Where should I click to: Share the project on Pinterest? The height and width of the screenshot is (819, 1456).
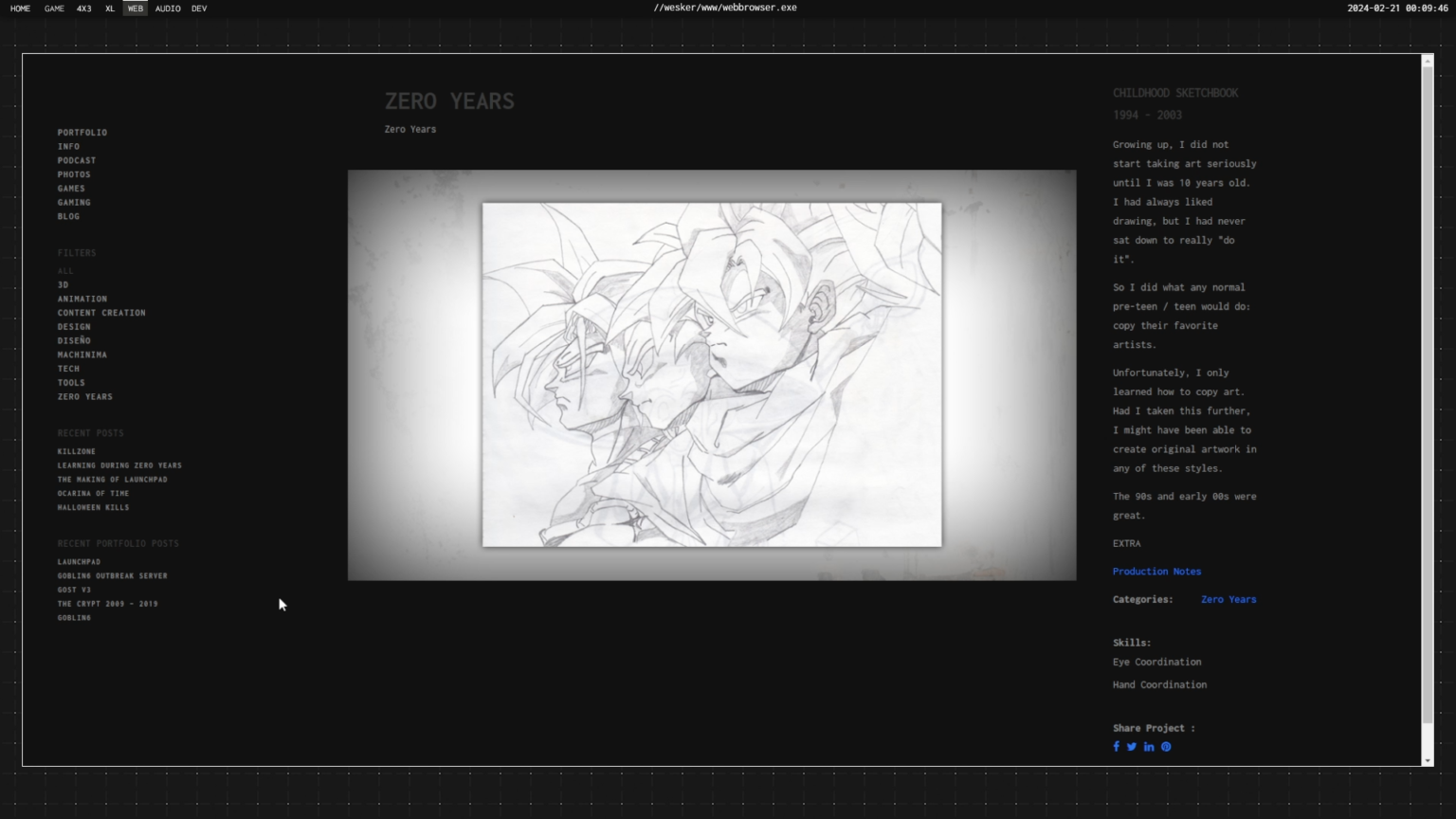[1166, 747]
